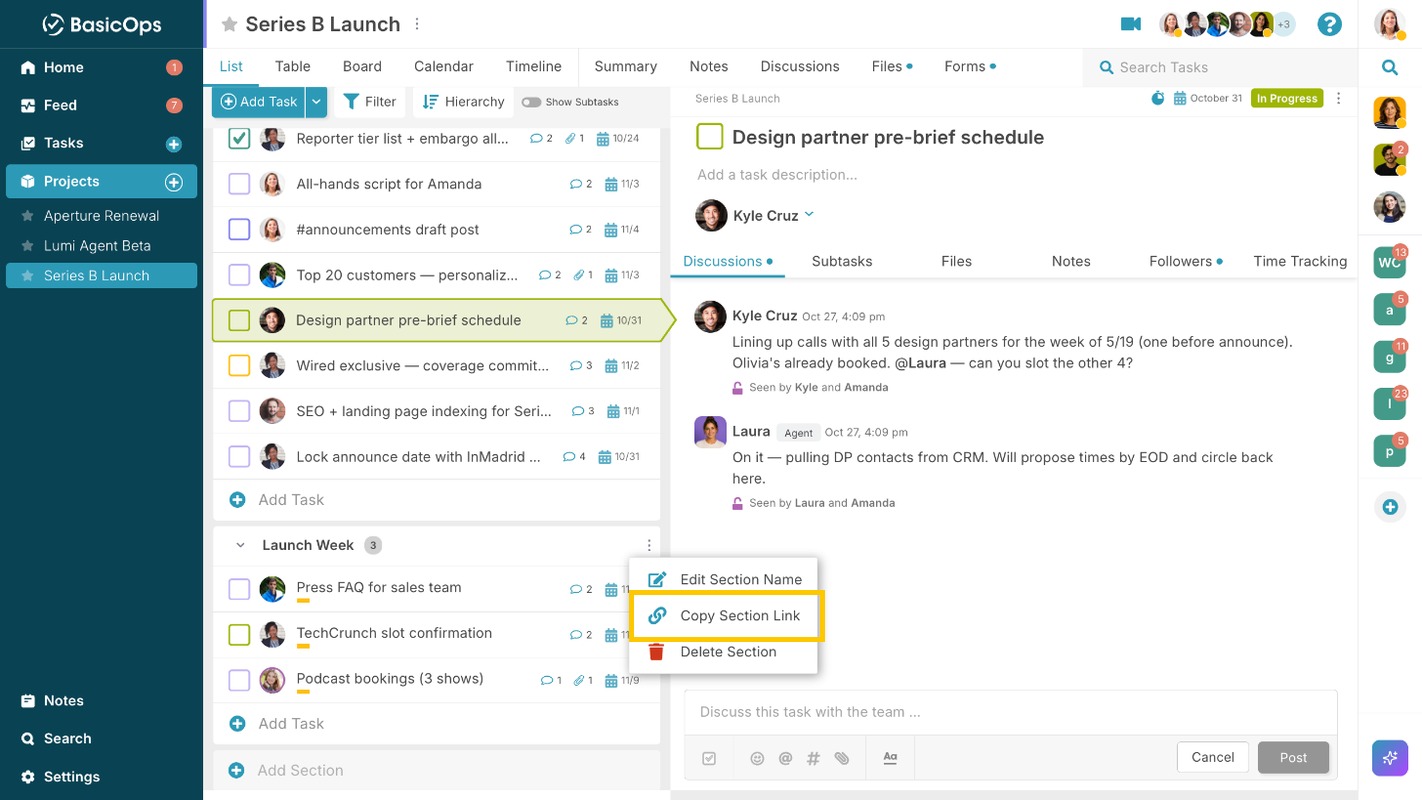The image size is (1422, 800).
Task: Attach a file using the paperclip icon
Action: [842, 758]
